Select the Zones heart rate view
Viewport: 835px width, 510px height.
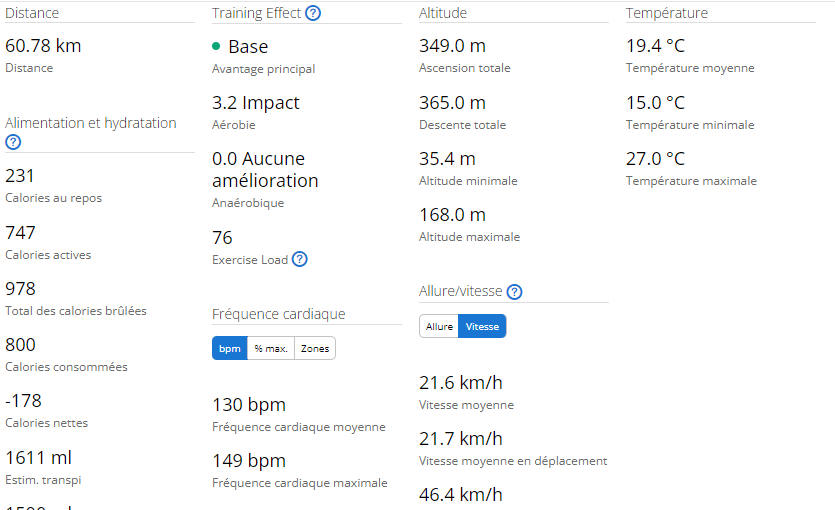point(315,348)
